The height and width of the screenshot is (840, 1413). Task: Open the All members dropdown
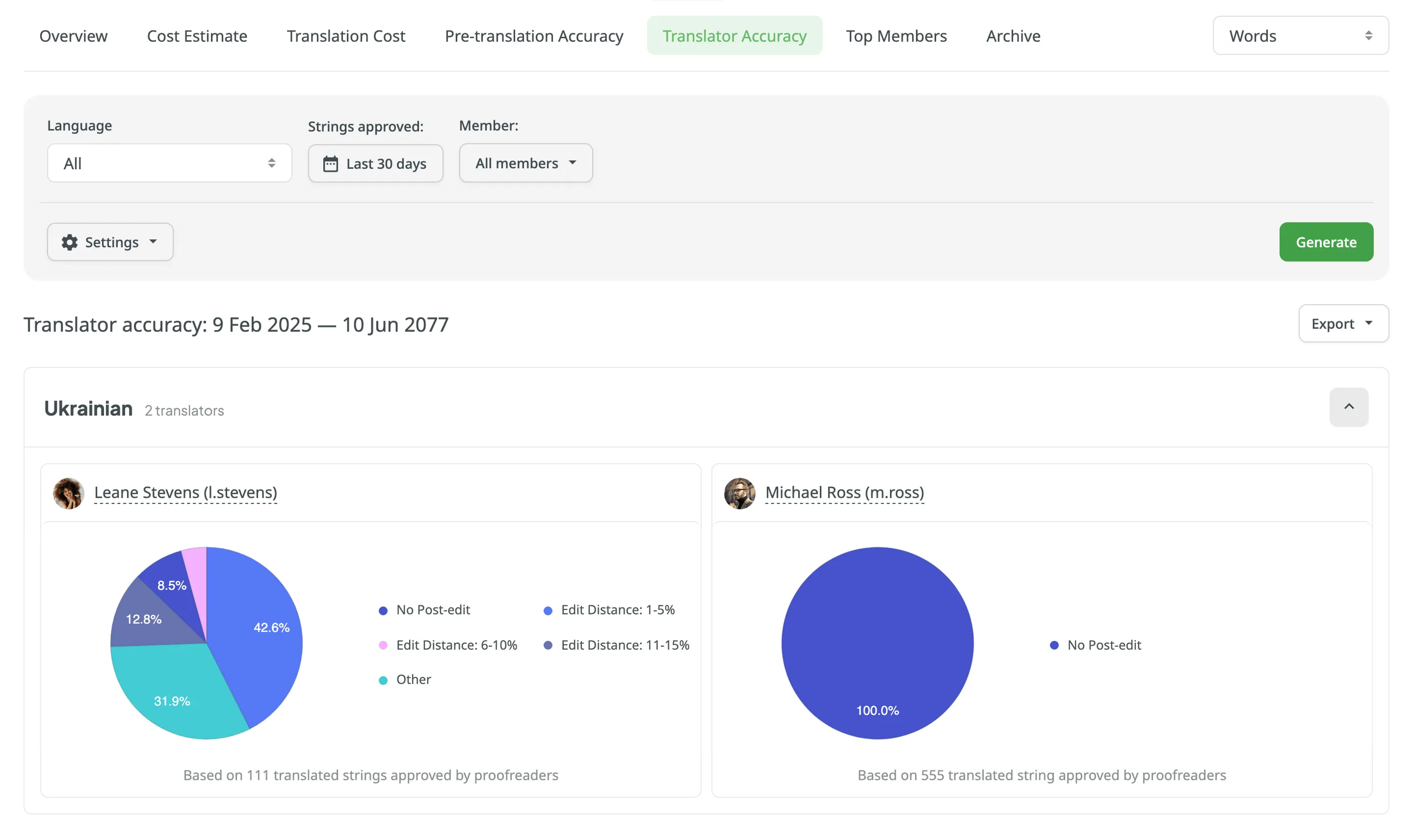(525, 163)
